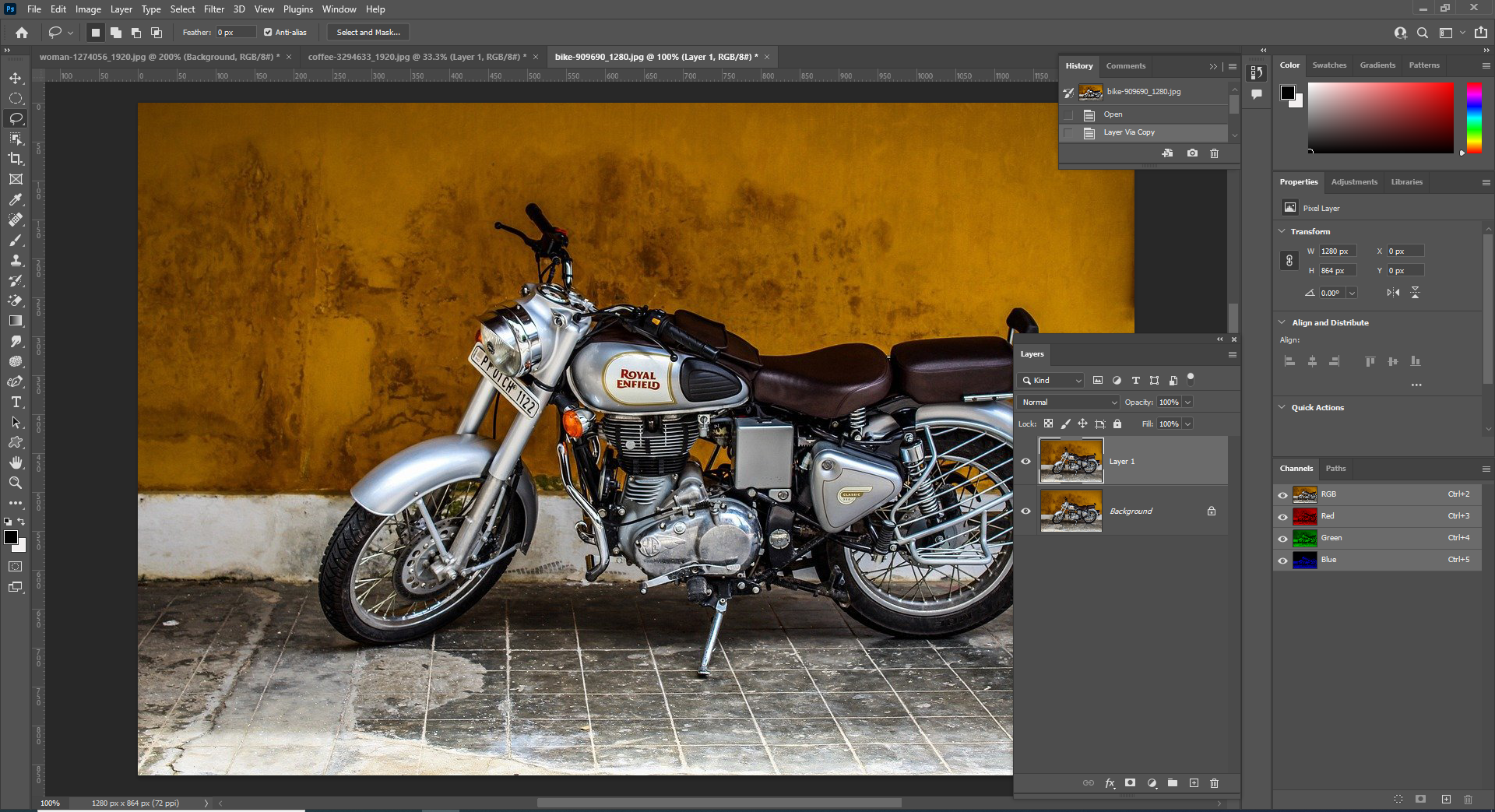Switch to woman-1274056_1920.jpg document tab

coord(160,57)
